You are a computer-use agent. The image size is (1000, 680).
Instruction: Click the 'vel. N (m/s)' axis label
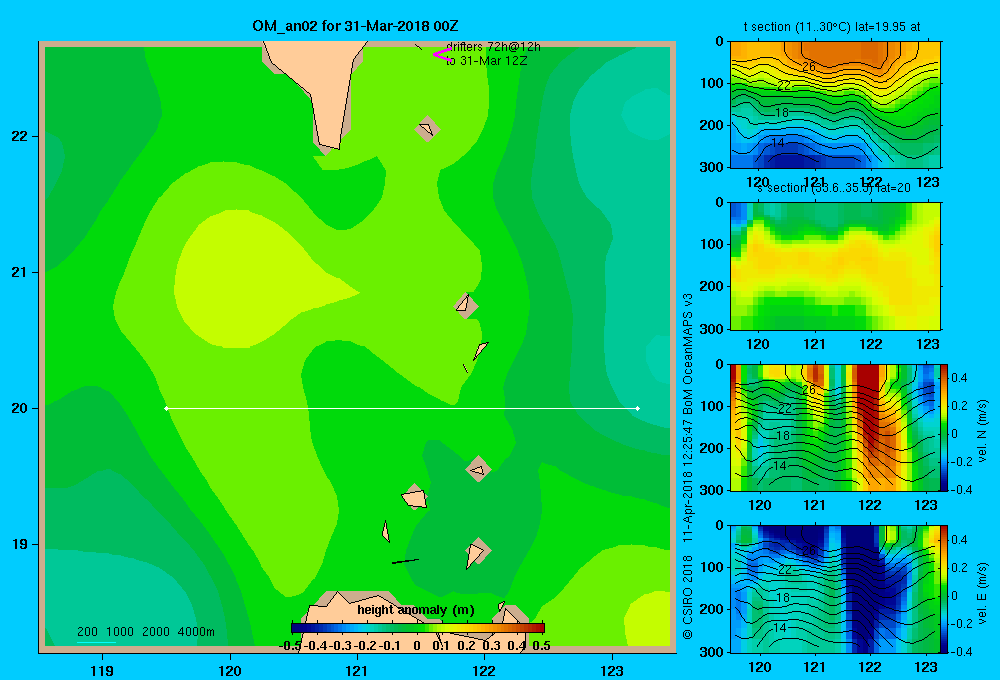click(982, 431)
